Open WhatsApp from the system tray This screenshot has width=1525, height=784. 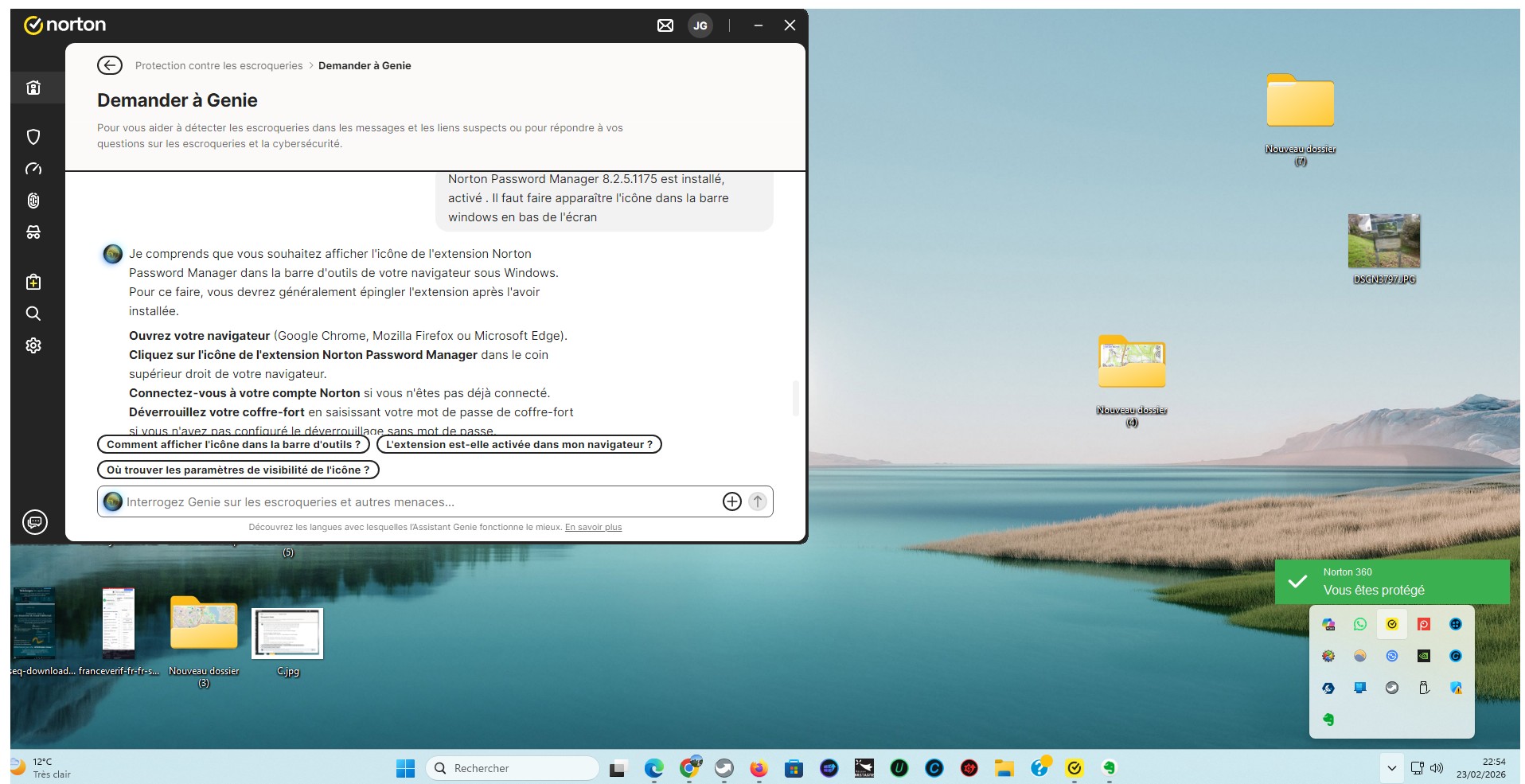(1360, 624)
